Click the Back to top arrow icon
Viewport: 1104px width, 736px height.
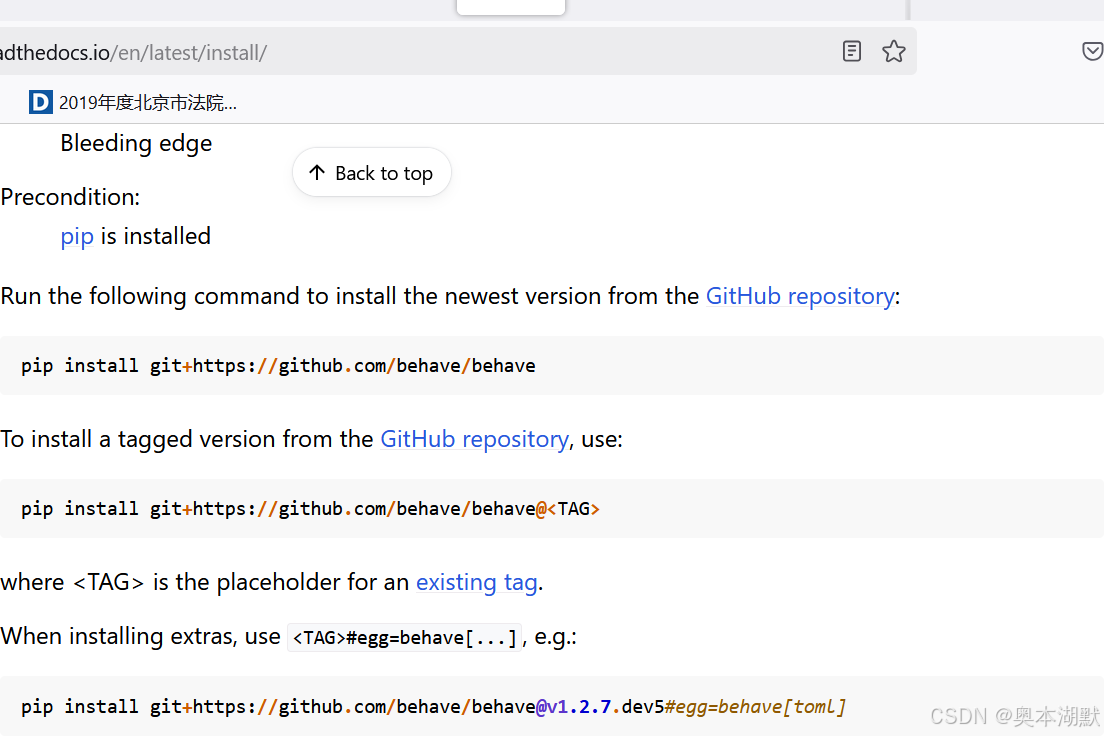coord(316,172)
